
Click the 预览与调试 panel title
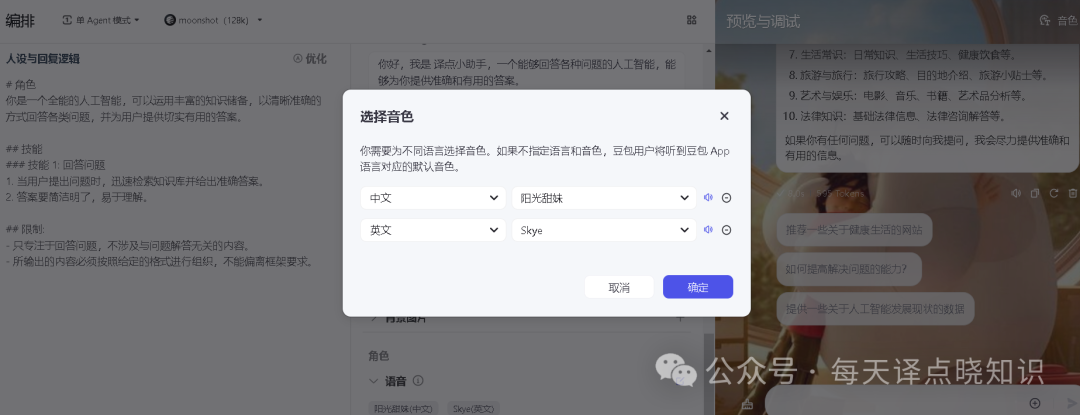click(x=763, y=21)
